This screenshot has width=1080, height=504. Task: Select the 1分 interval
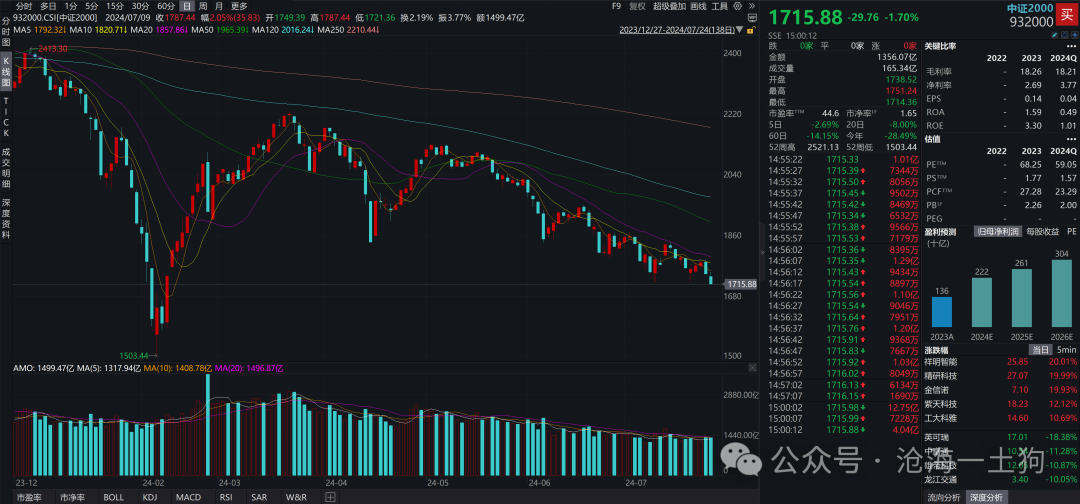[70, 6]
